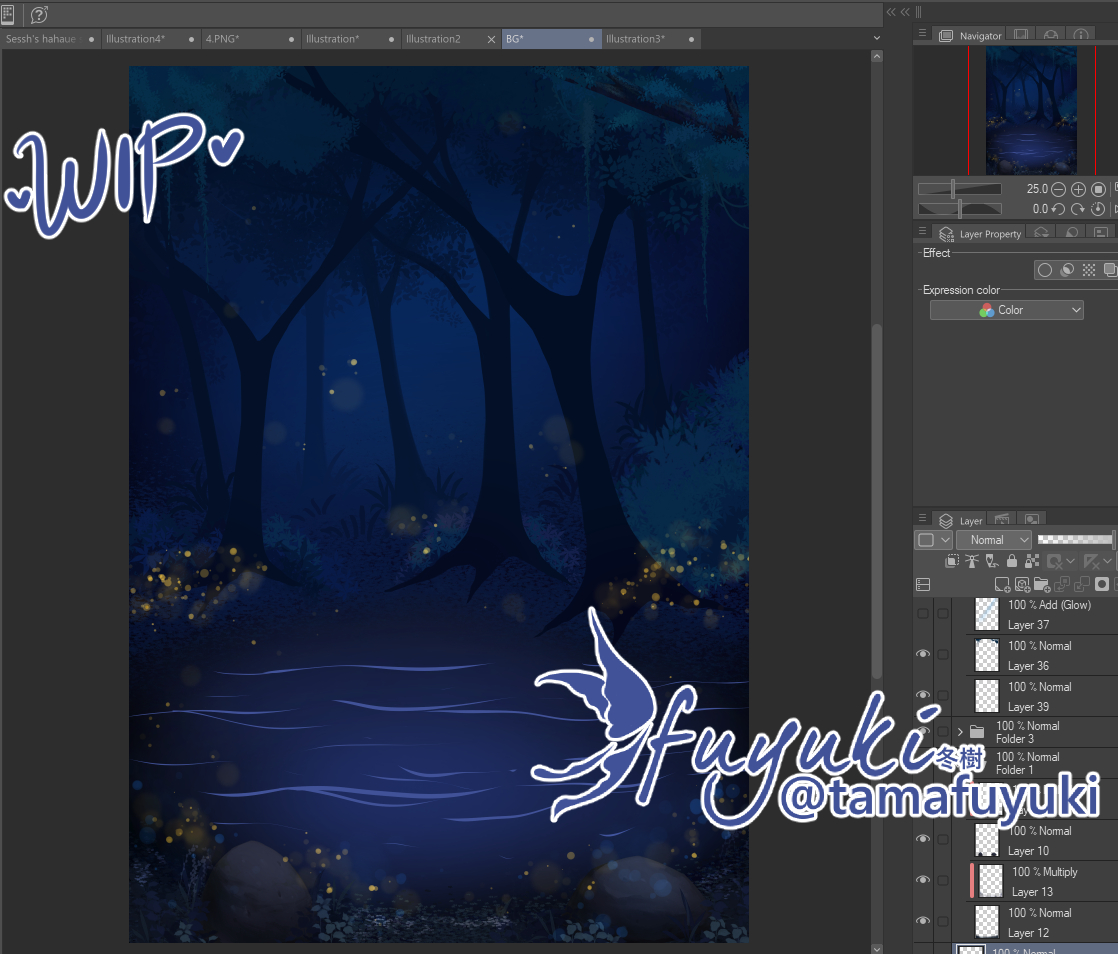
Task: Apply Extract line effect in Layer Property
Action: click(1067, 270)
